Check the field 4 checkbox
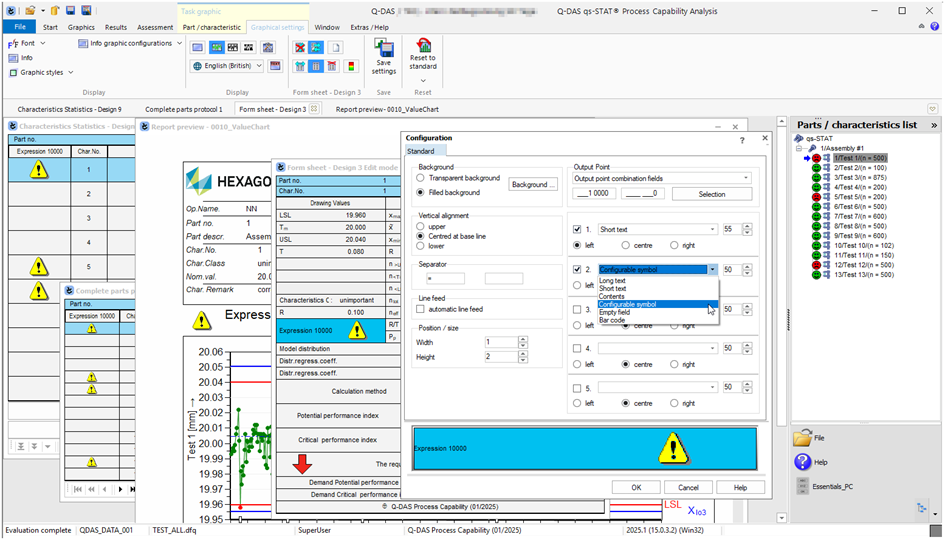Image resolution: width=945 pixels, height=540 pixels. coord(577,348)
